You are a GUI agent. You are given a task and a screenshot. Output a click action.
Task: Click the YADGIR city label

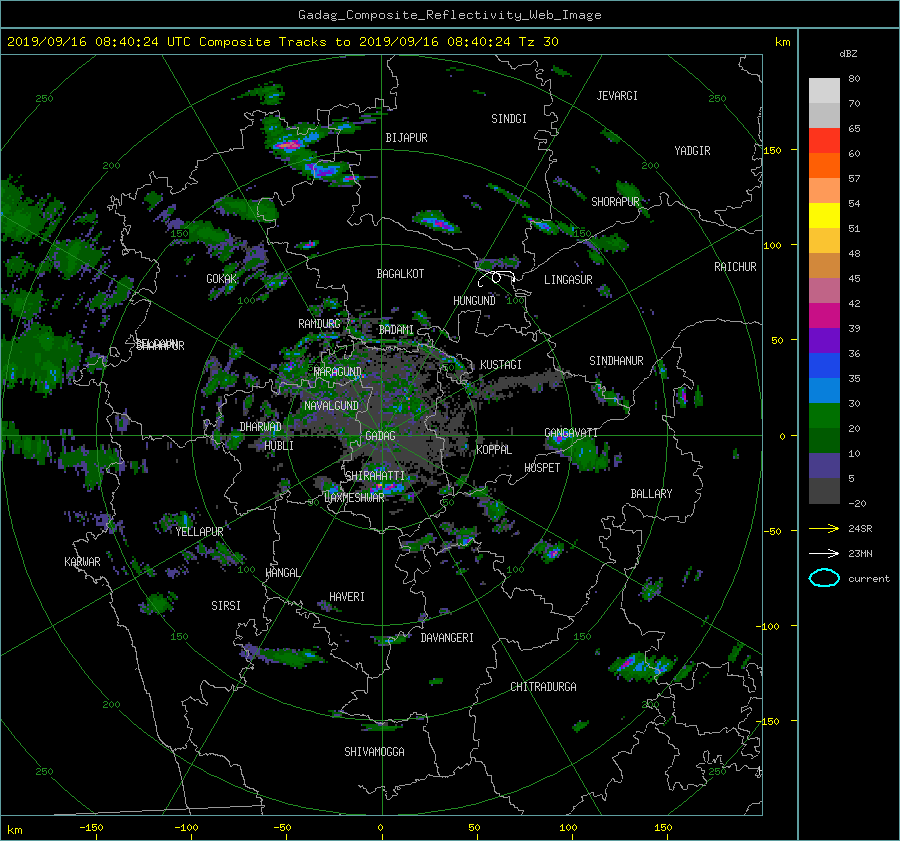pyautogui.click(x=692, y=151)
